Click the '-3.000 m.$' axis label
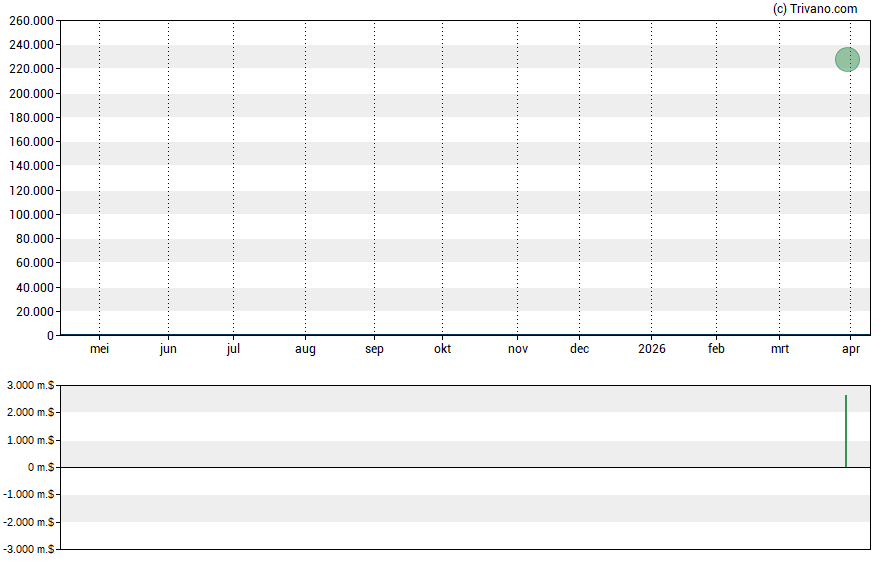Screen dimensions: 888x565 28,549
